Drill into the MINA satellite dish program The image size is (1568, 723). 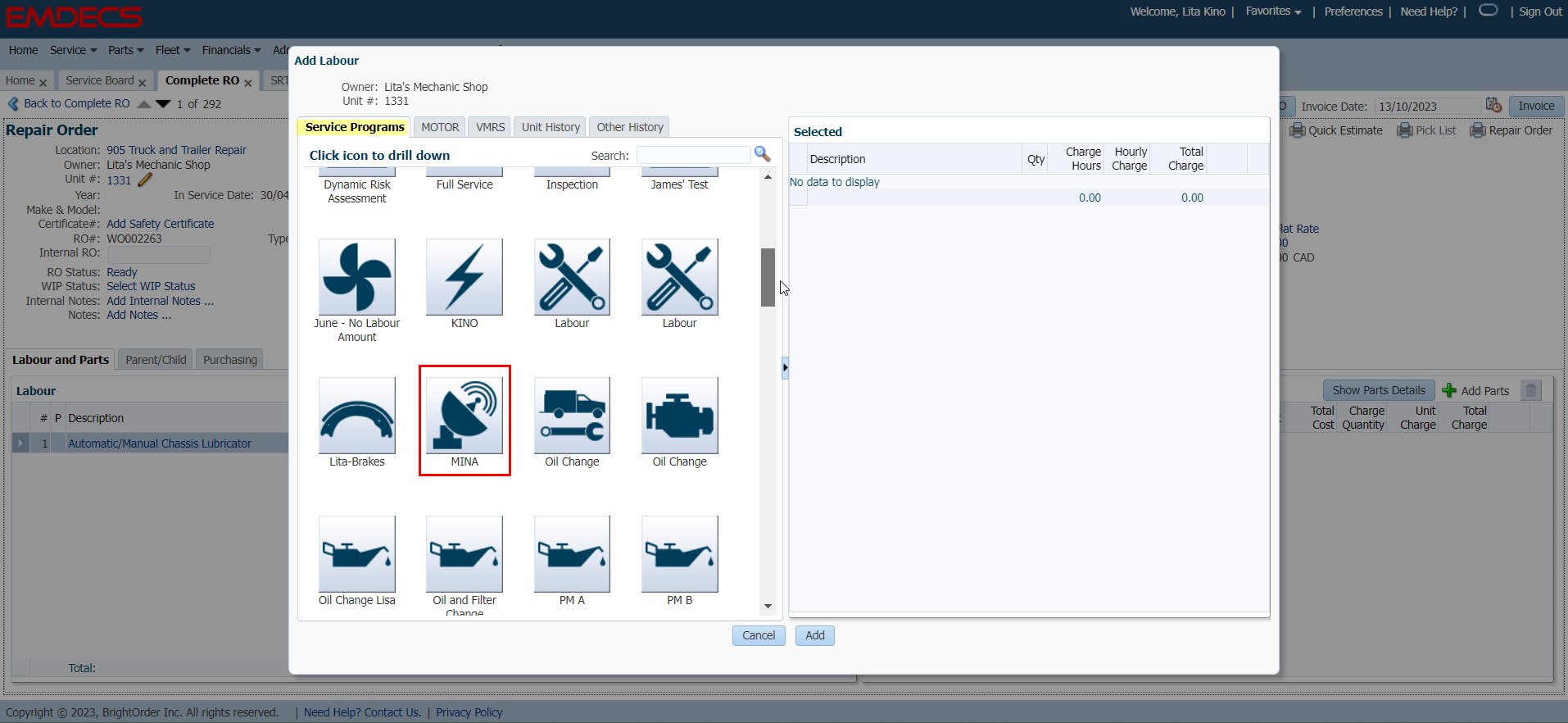465,416
